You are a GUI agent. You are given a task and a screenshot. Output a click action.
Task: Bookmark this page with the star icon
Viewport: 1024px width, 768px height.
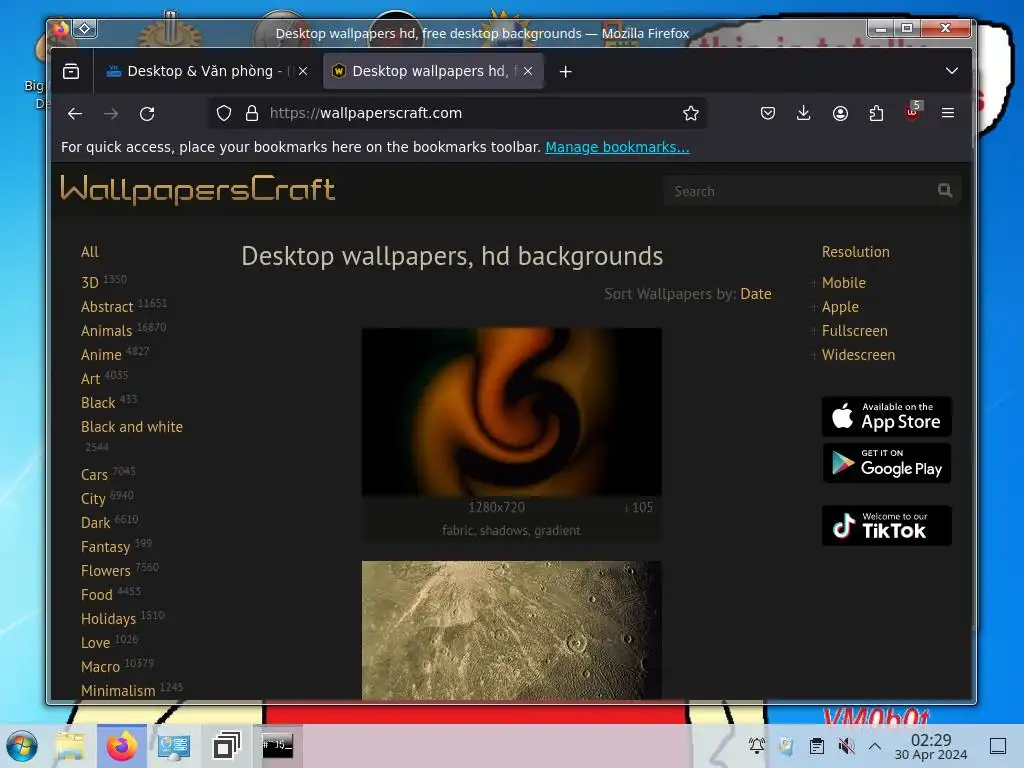[x=691, y=114]
